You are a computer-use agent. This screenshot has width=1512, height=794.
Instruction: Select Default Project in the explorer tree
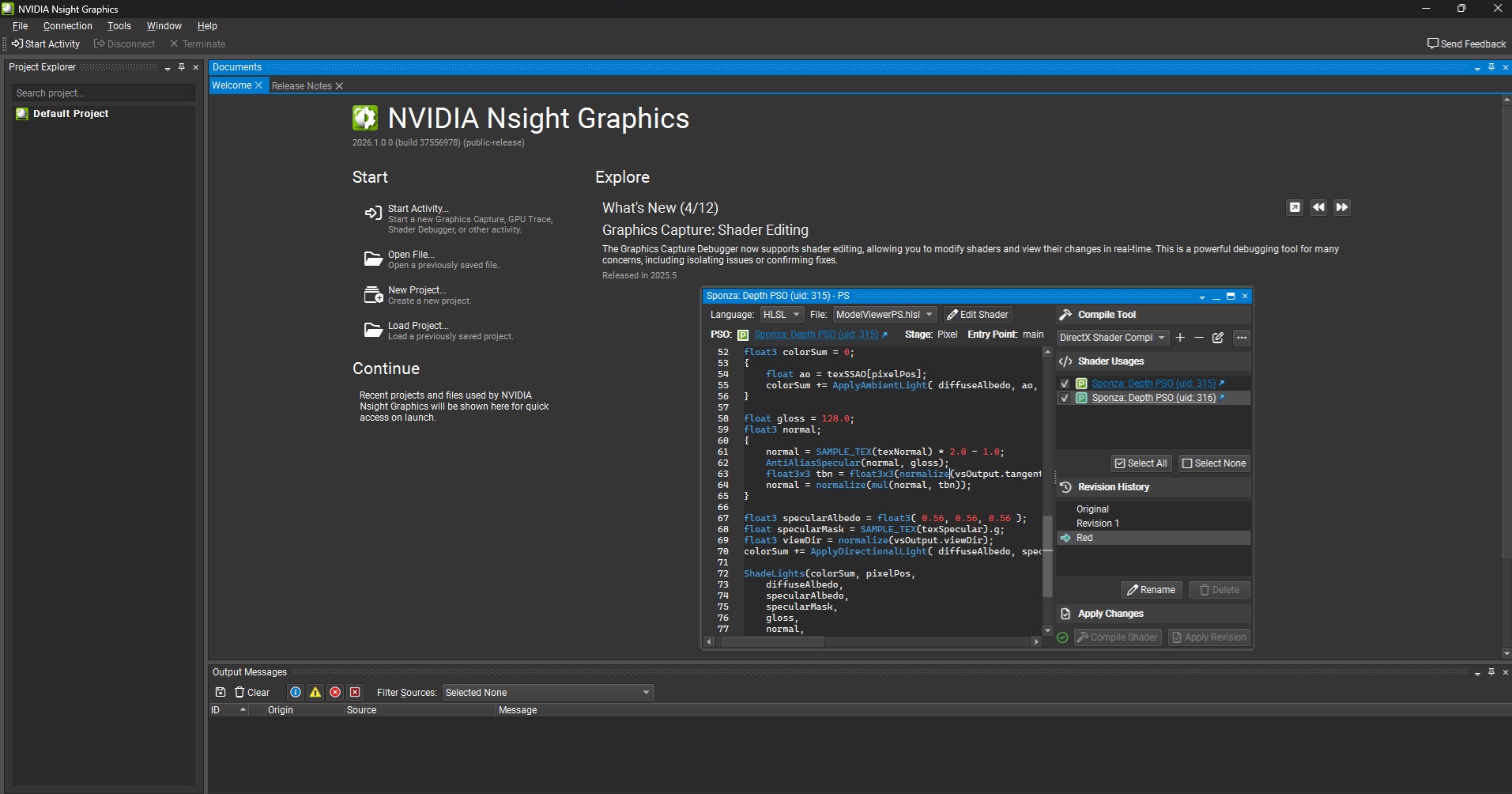(x=70, y=114)
